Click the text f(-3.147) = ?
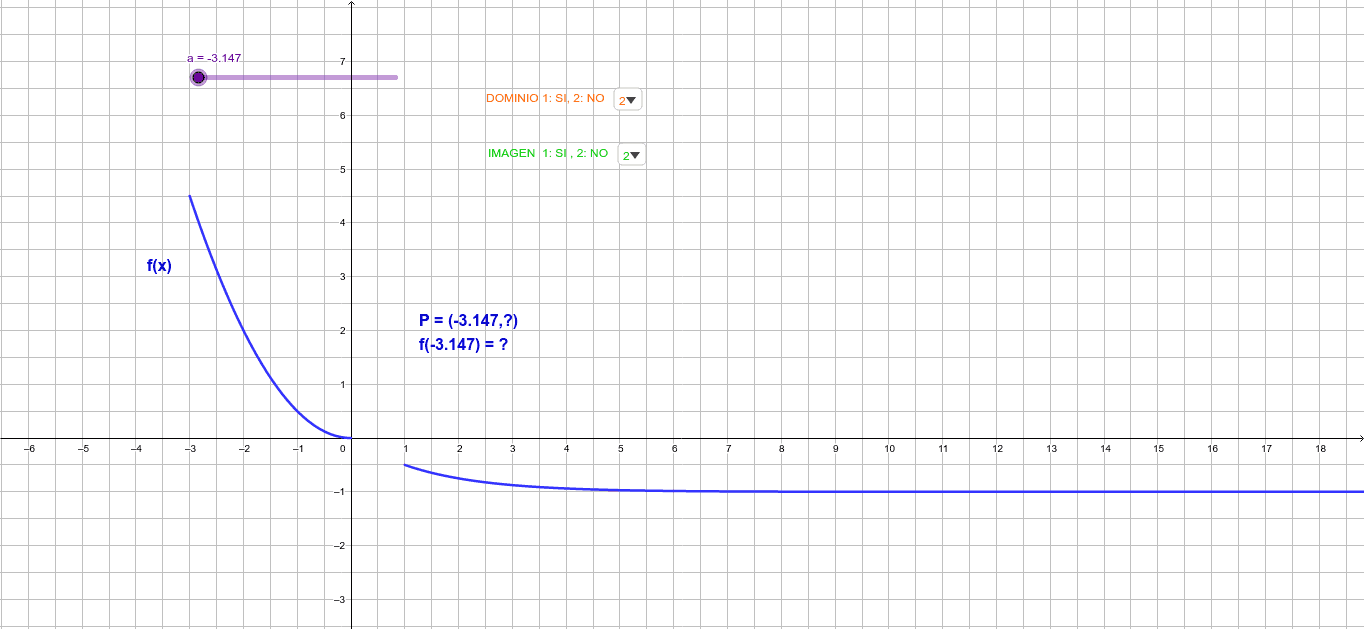Image resolution: width=1366 pixels, height=631 pixels. click(x=464, y=344)
